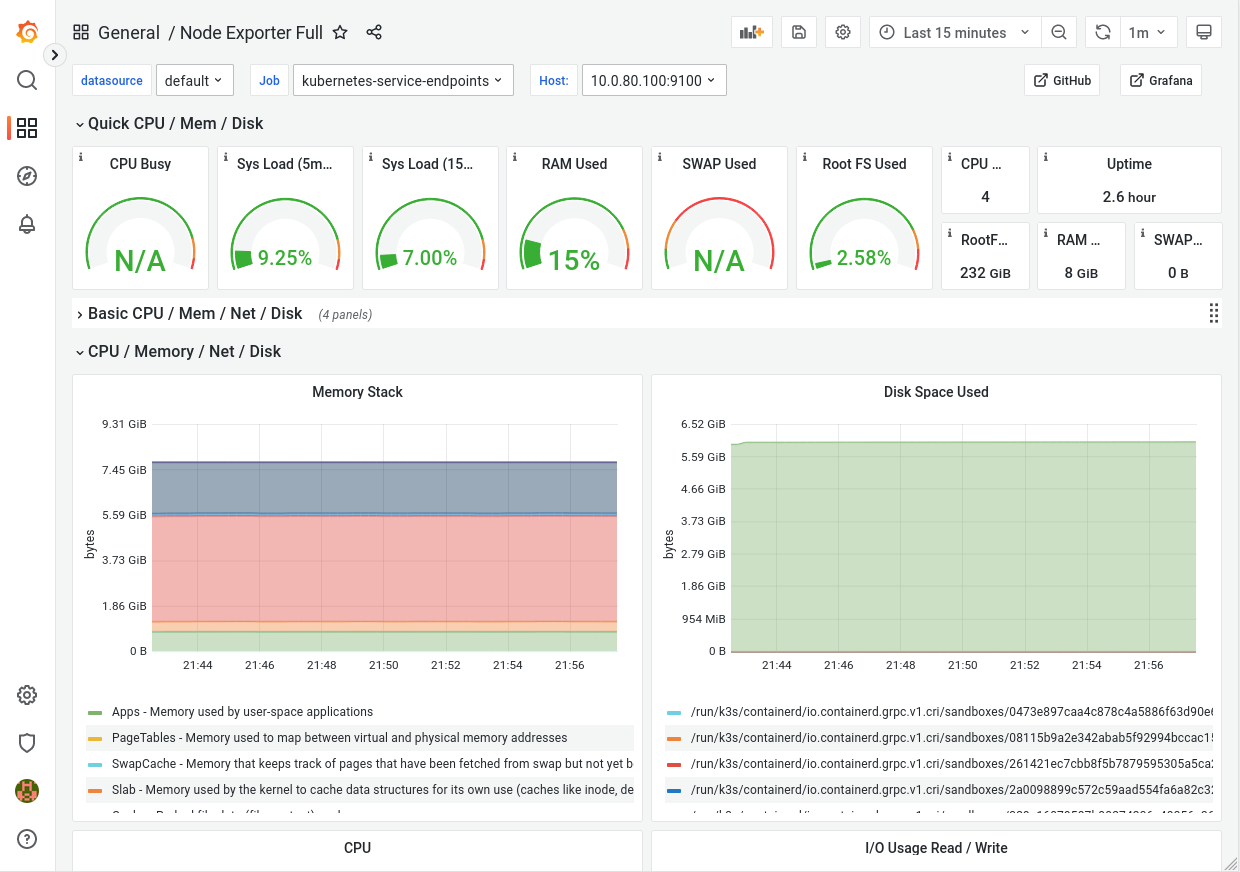Click the 232 GiB RootFS total value
The width and height of the screenshot is (1240, 872).
click(985, 272)
